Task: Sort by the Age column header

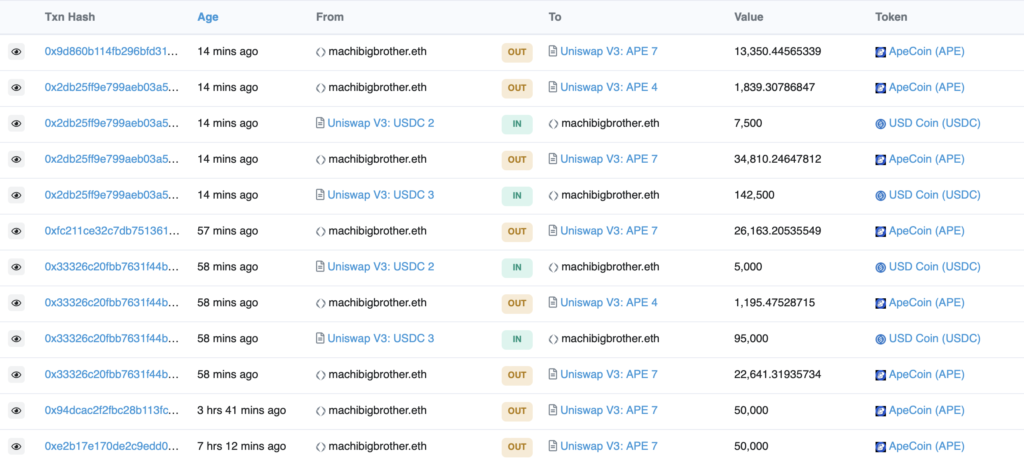Action: click(x=208, y=17)
